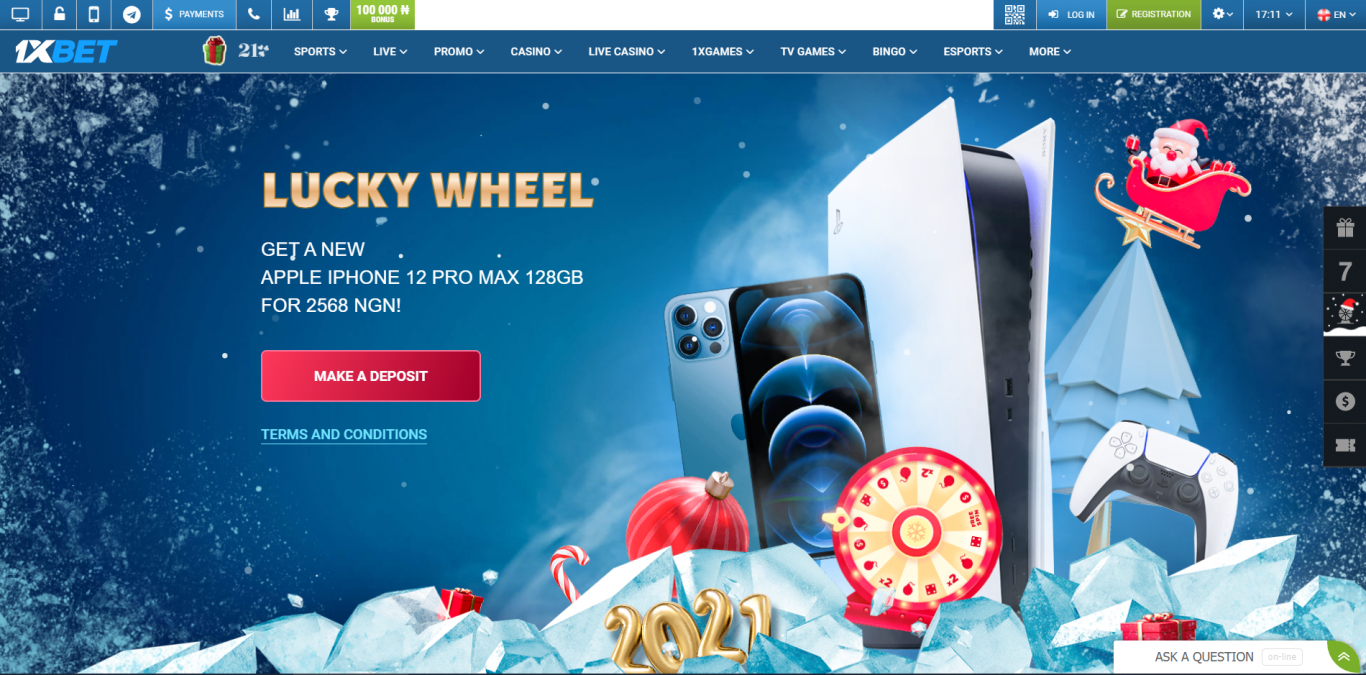This screenshot has height=675, width=1366.
Task: Open the bar chart statistics icon
Action: pyautogui.click(x=291, y=14)
